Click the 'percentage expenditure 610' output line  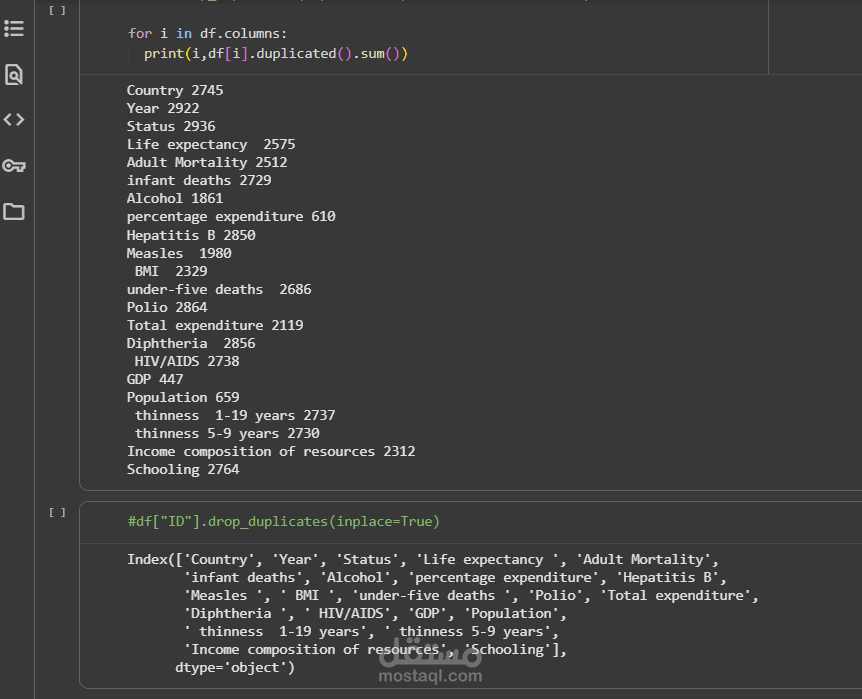231,216
